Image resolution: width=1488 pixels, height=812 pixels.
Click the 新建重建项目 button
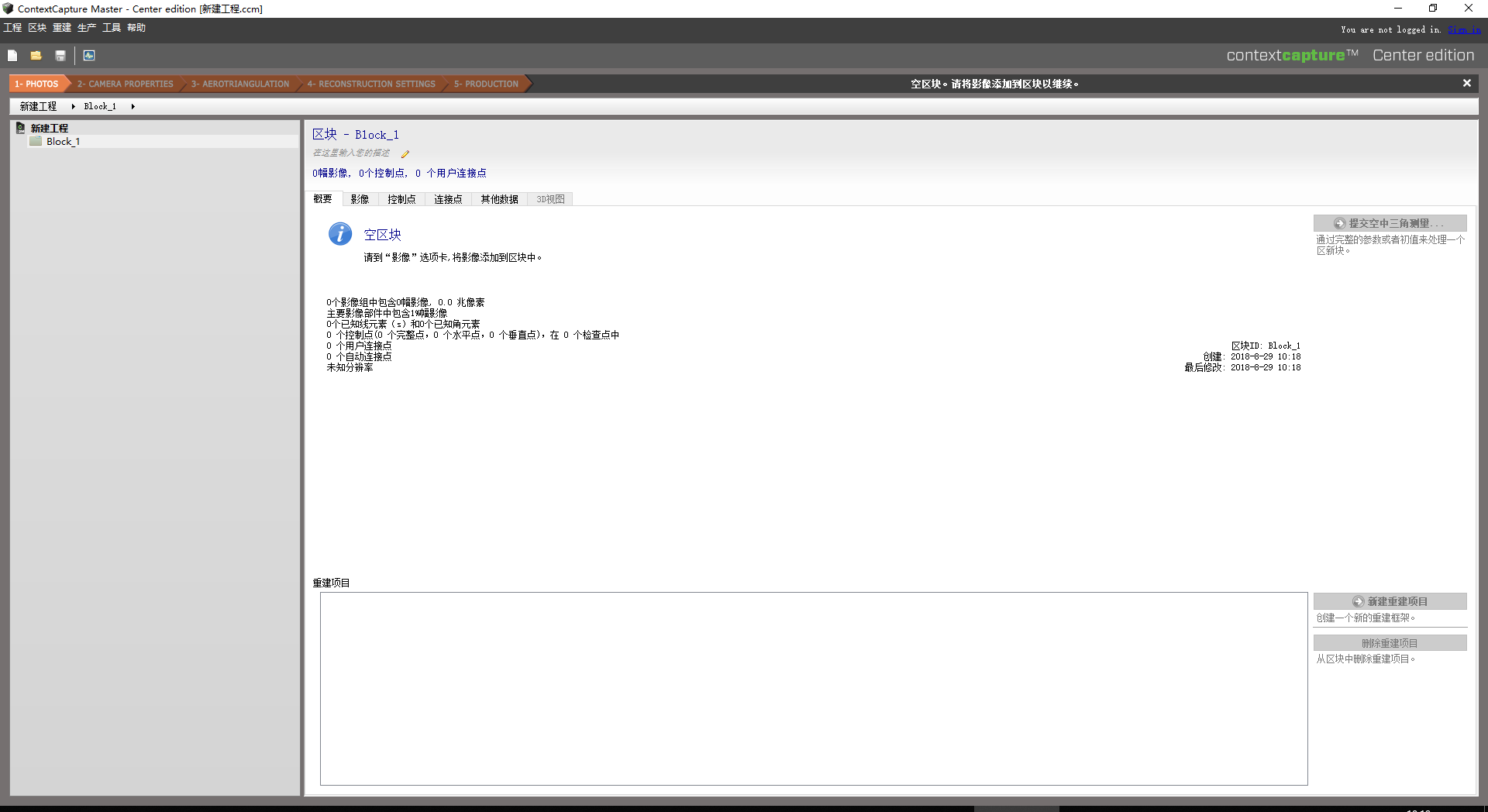click(x=1390, y=601)
